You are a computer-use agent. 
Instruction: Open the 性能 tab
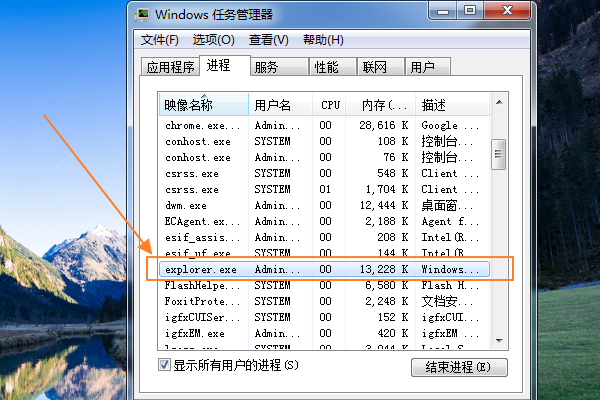click(333, 67)
